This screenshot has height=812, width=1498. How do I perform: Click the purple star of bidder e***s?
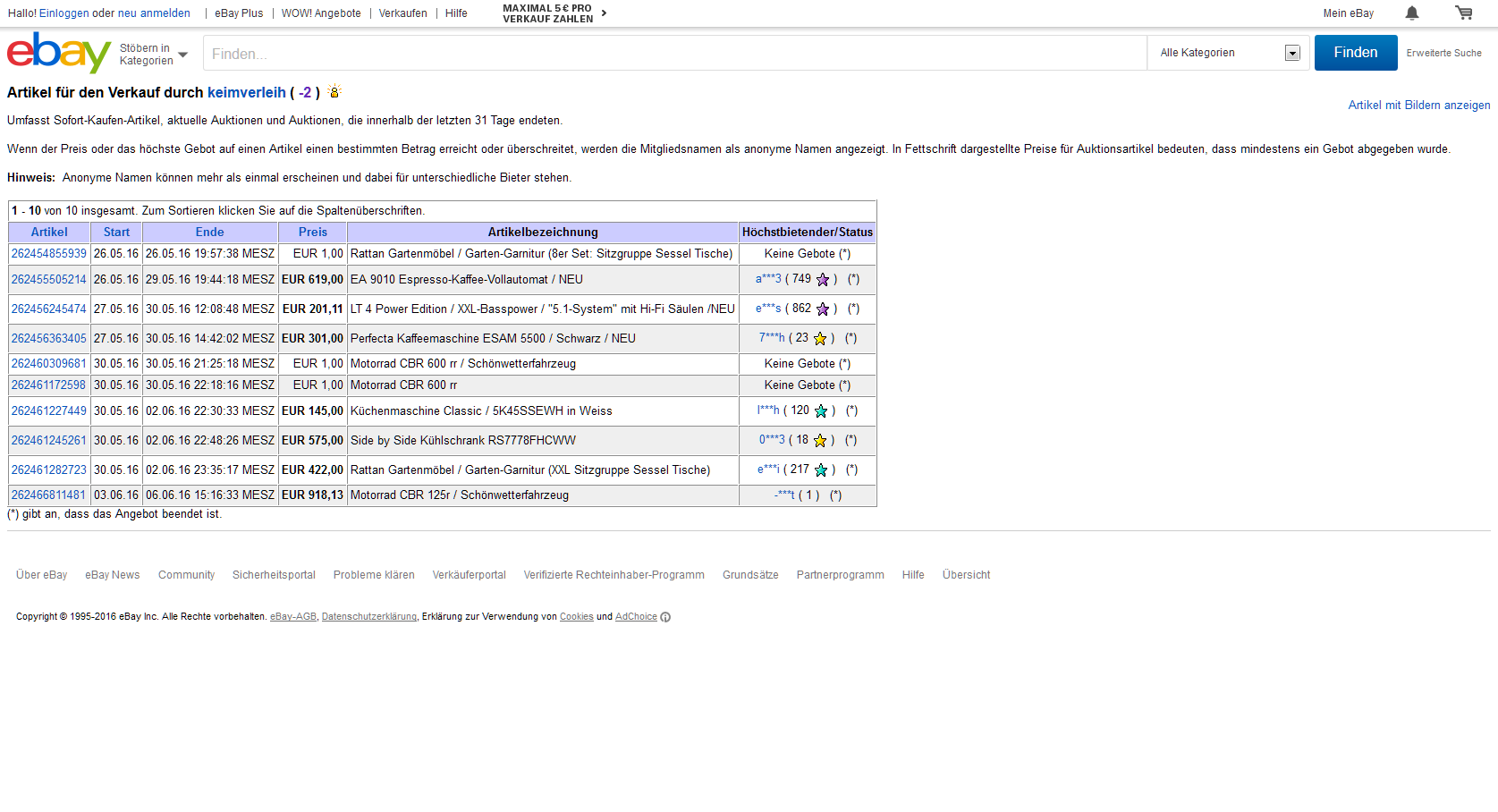pos(823,309)
